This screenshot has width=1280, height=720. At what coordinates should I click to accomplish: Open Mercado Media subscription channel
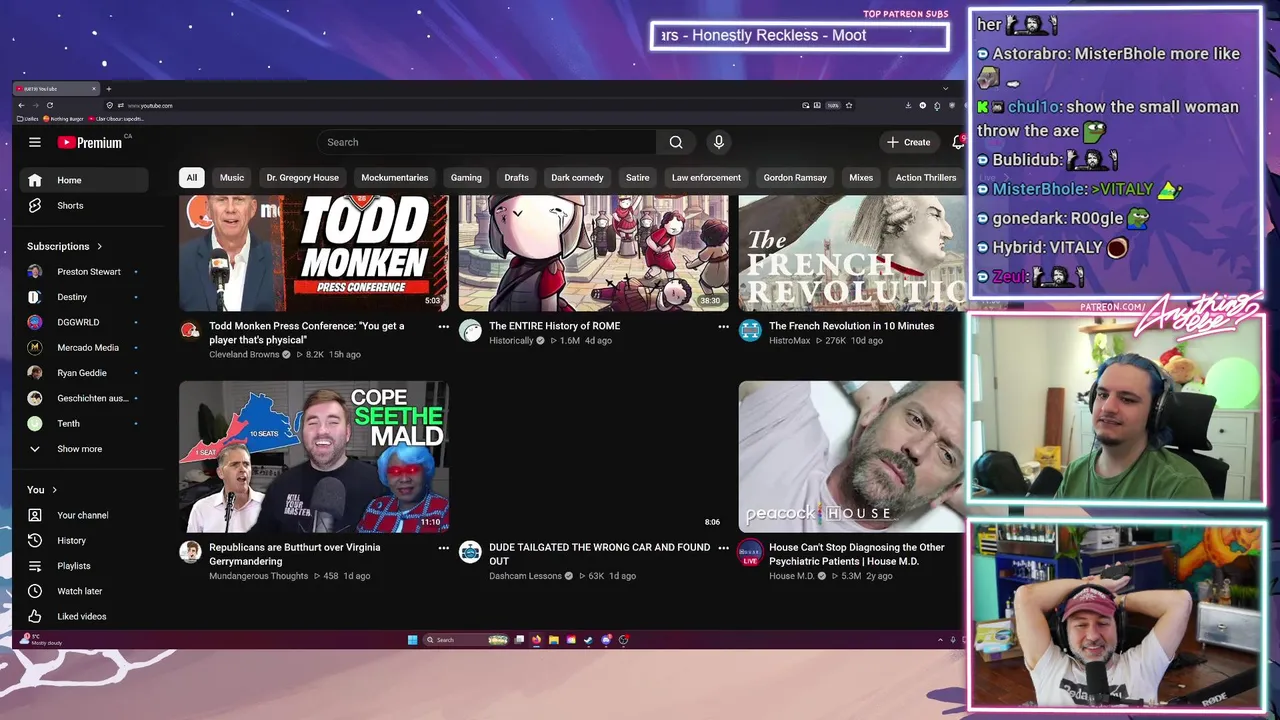pos(84,348)
